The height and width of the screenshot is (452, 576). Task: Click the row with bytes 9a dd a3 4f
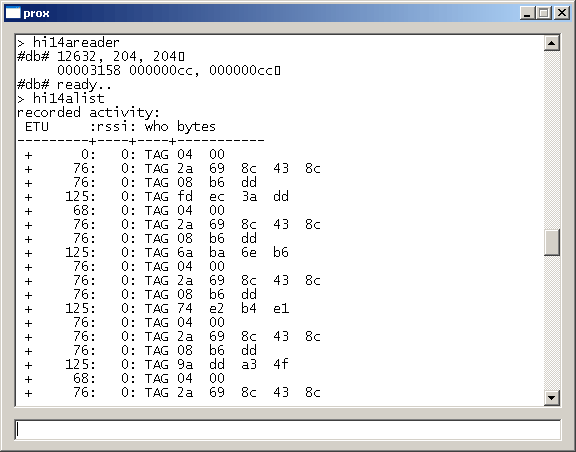[x=156, y=365]
